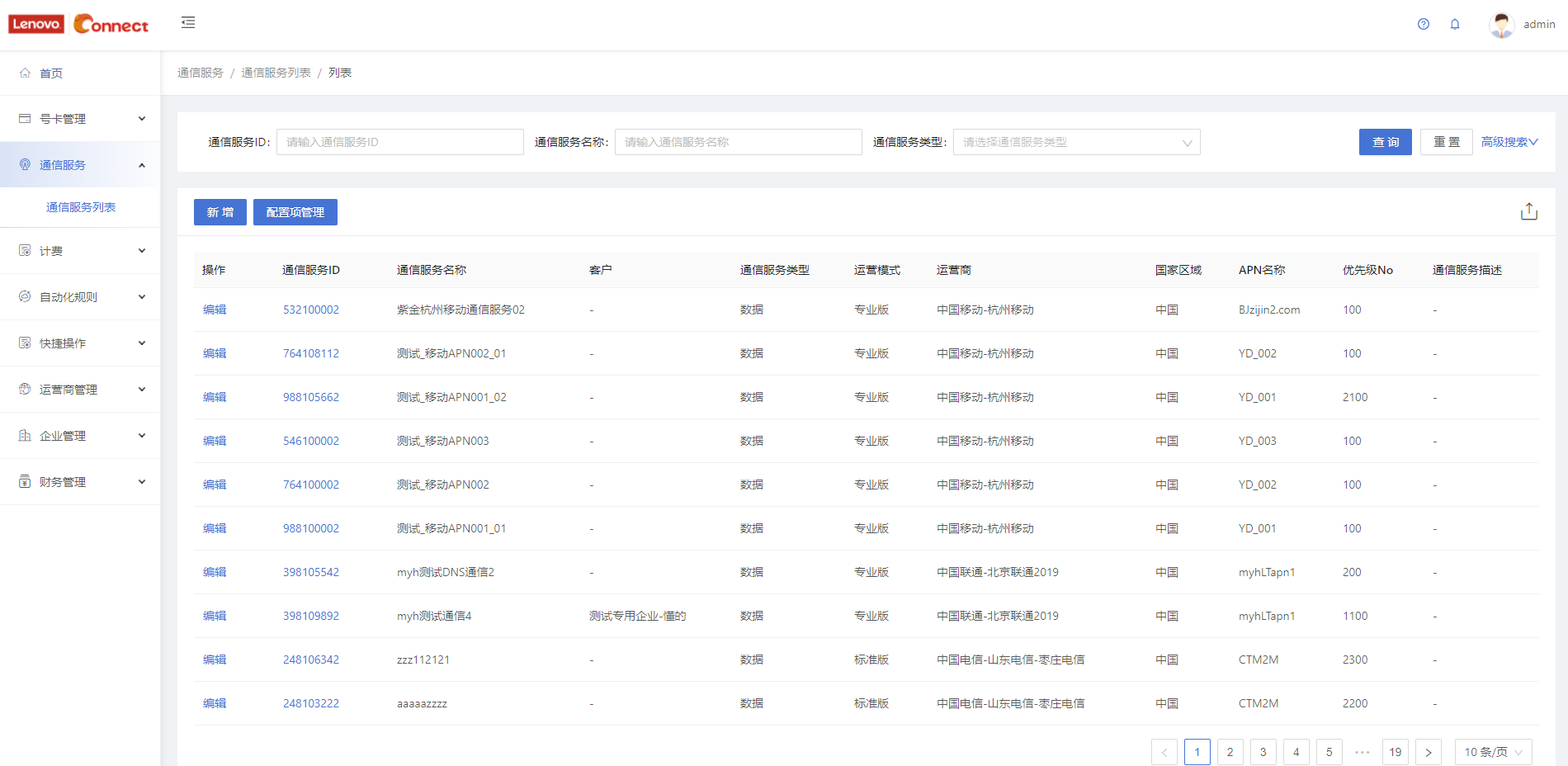Click the Lenovo Connect logo
The width and height of the screenshot is (1568, 766).
78,24
